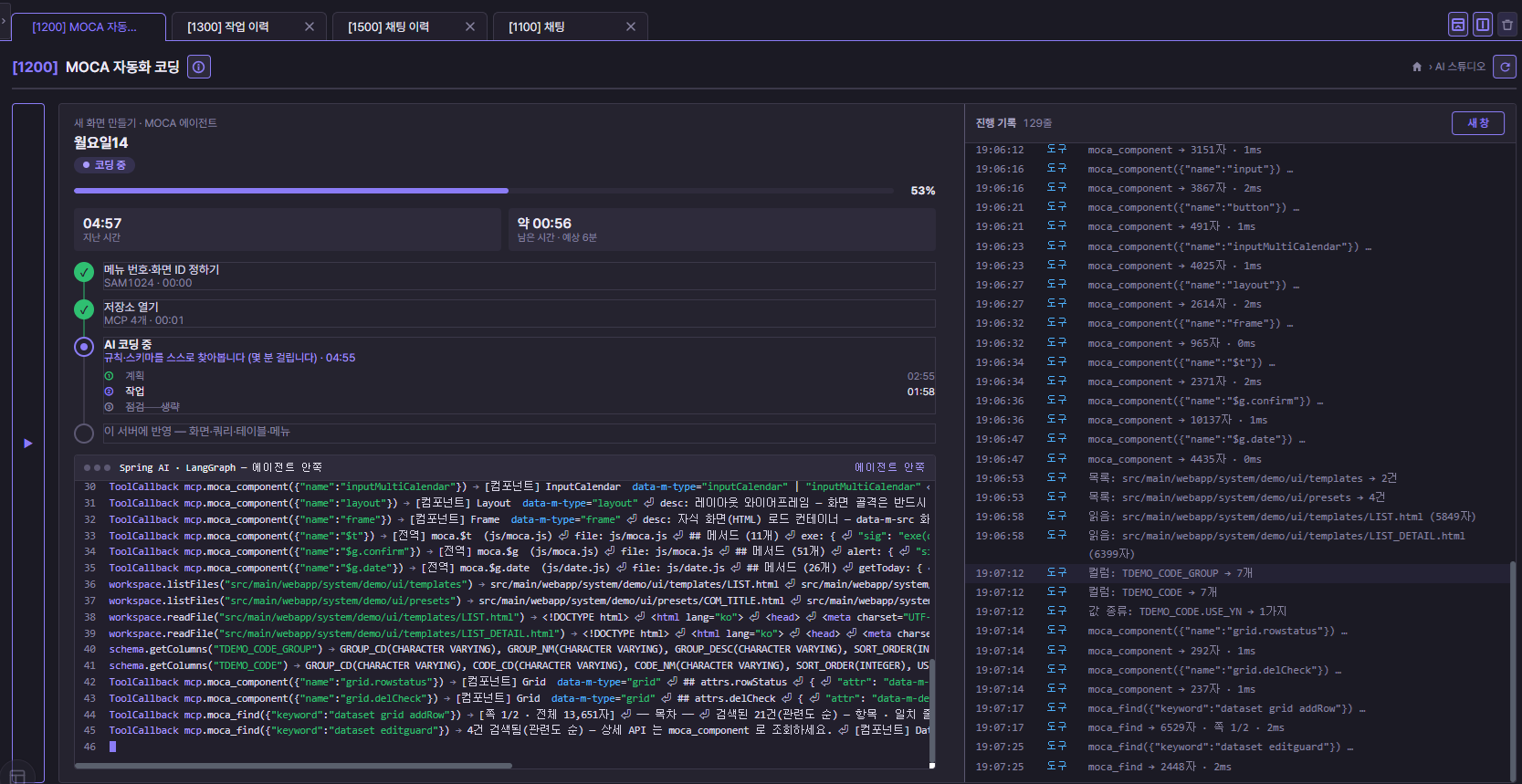Expand the left sidebar with the play arrow

point(28,444)
